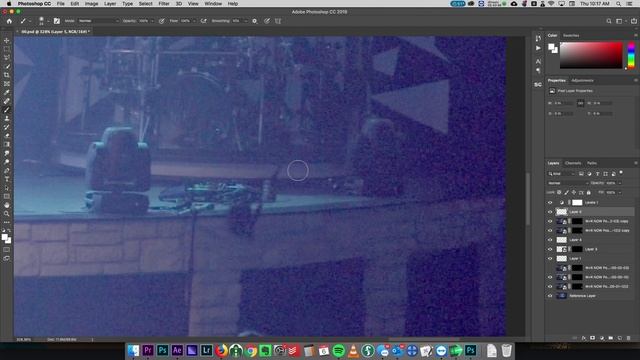Open the brush settings panel icon
This screenshot has width=640, height=360.
[x=57, y=21]
